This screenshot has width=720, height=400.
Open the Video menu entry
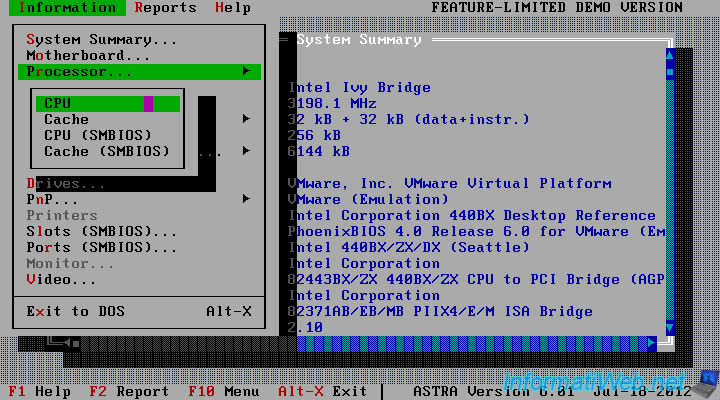[x=61, y=280]
